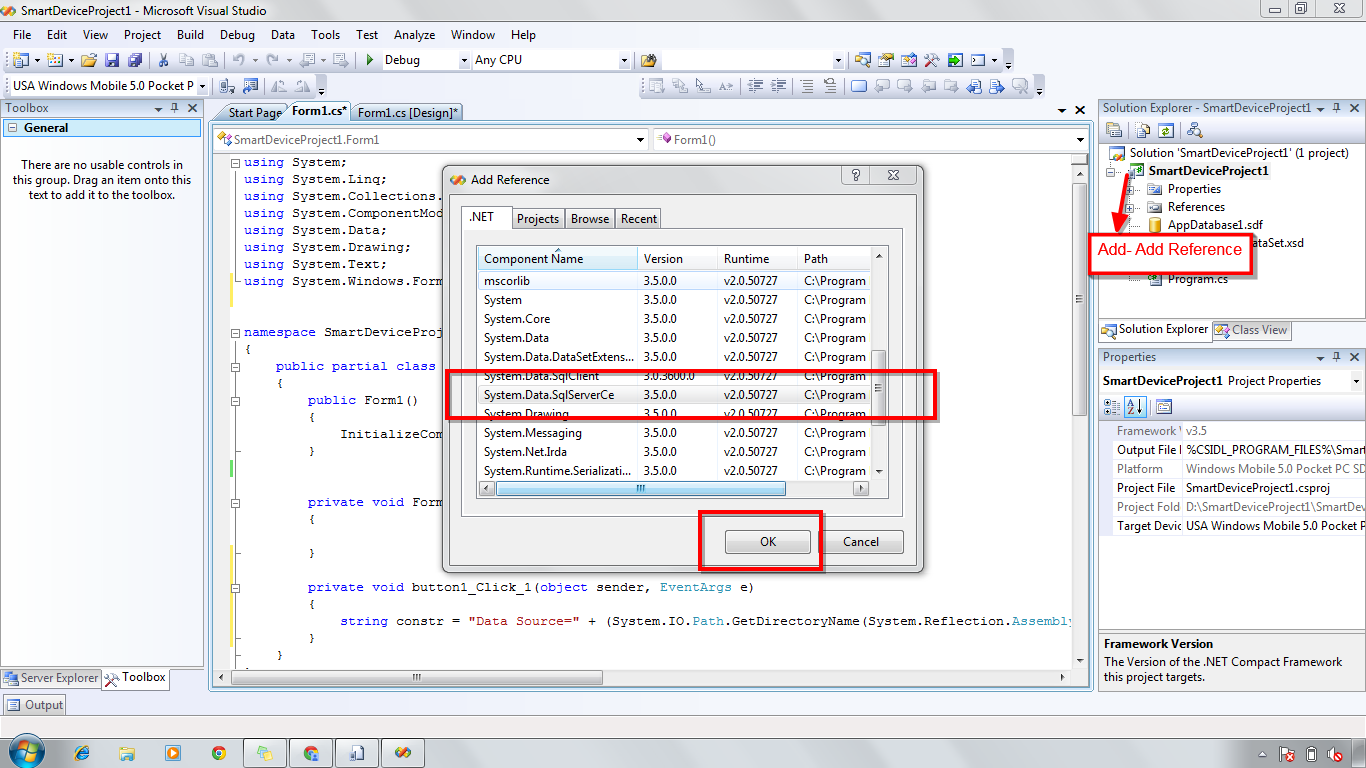Switch to Form1.cs [Design]* tab
1366x768 pixels.
click(x=408, y=113)
